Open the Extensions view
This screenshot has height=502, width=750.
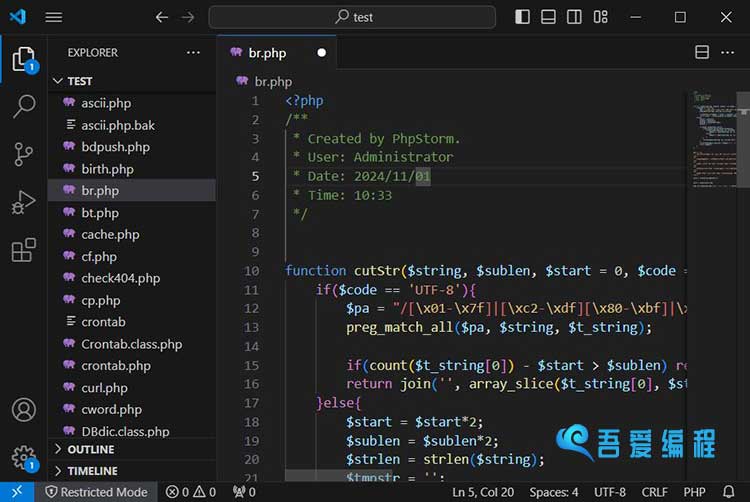[23, 250]
